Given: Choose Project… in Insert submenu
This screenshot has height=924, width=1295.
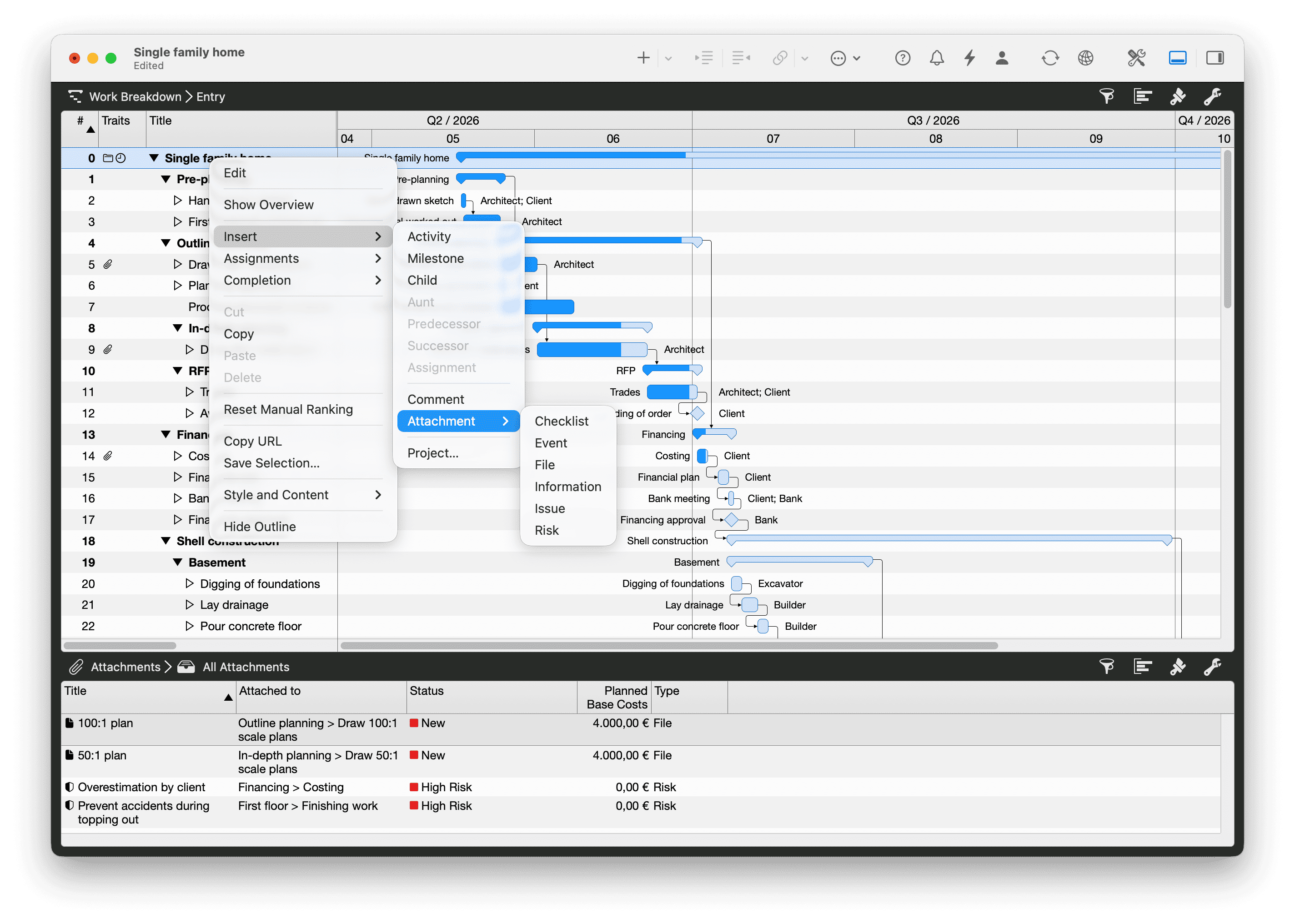Looking at the screenshot, I should click(459, 453).
